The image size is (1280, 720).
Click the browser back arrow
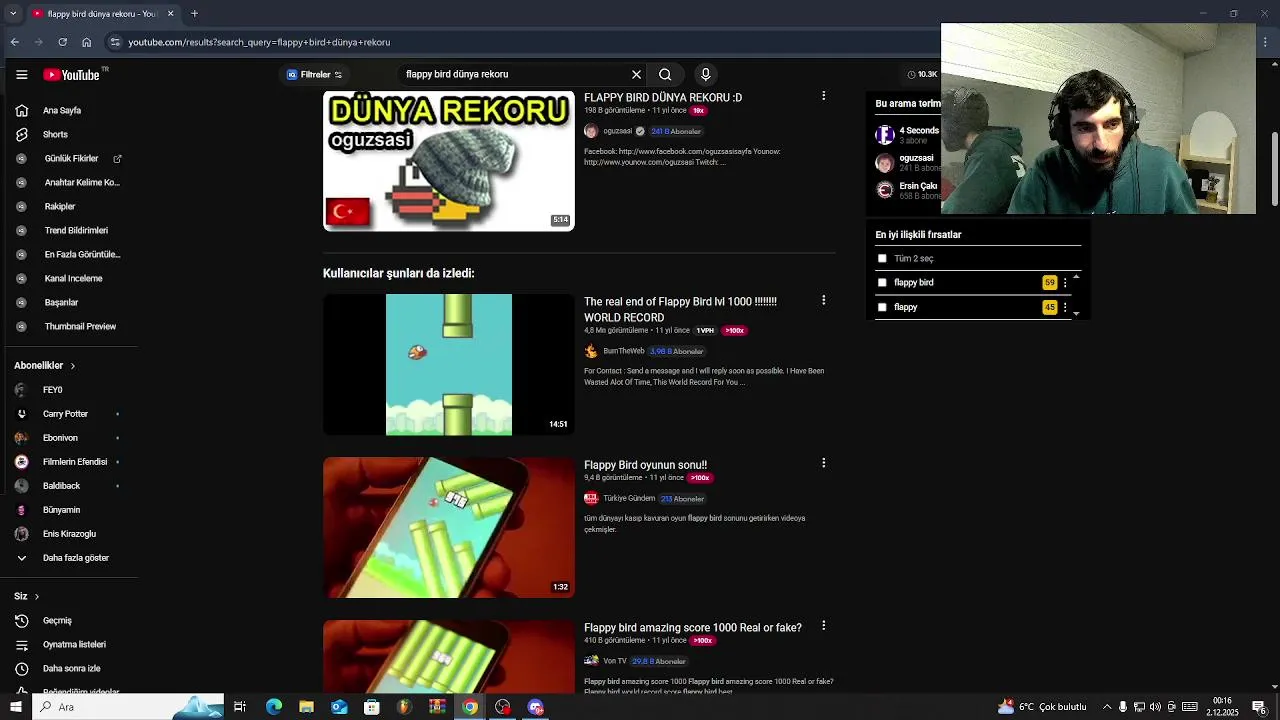point(14,42)
